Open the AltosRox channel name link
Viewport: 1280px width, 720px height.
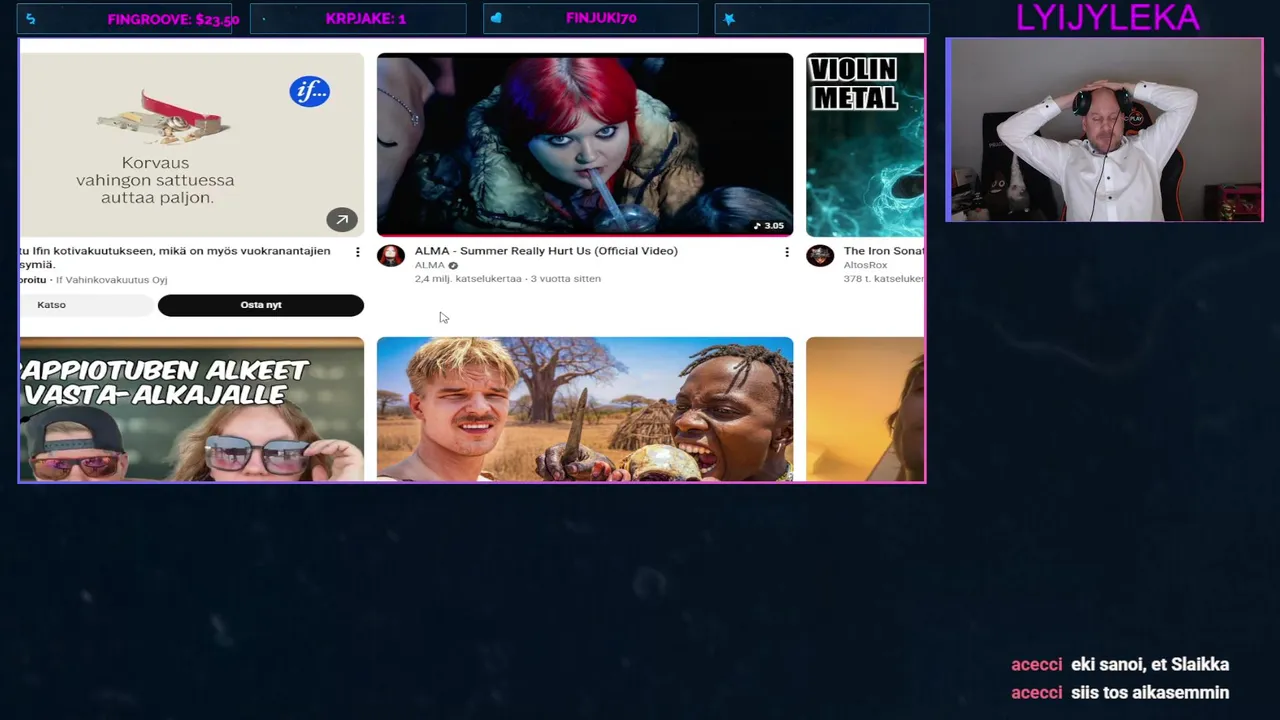865,265
